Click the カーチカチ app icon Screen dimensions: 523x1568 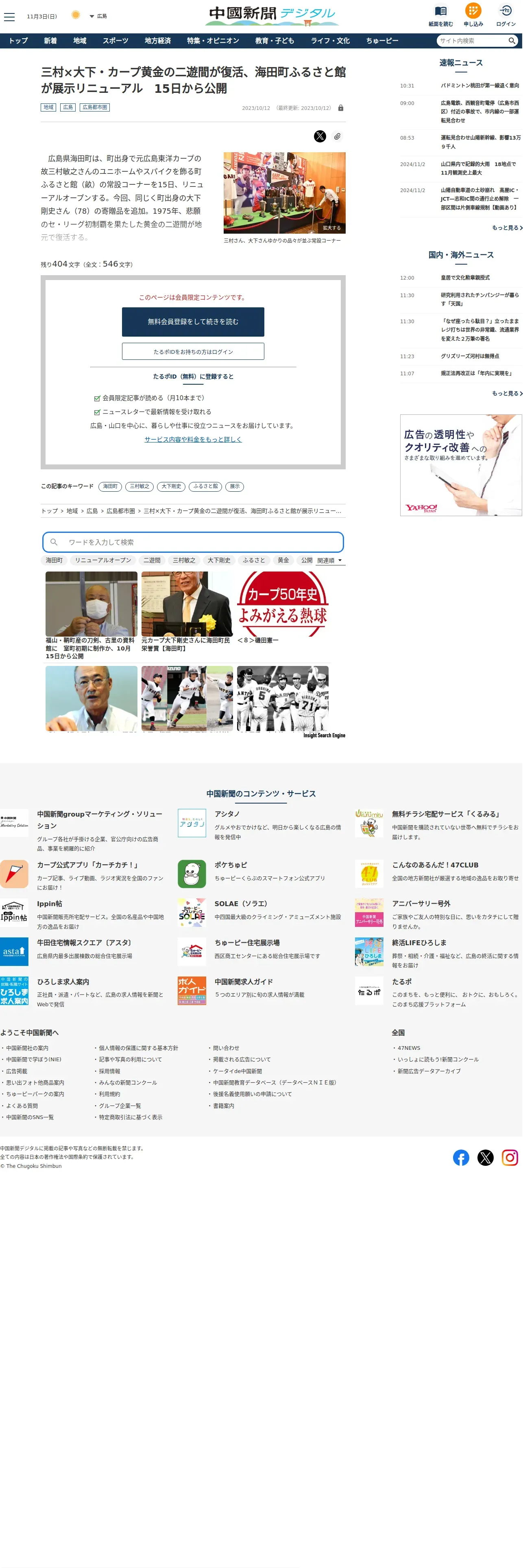coord(14,874)
